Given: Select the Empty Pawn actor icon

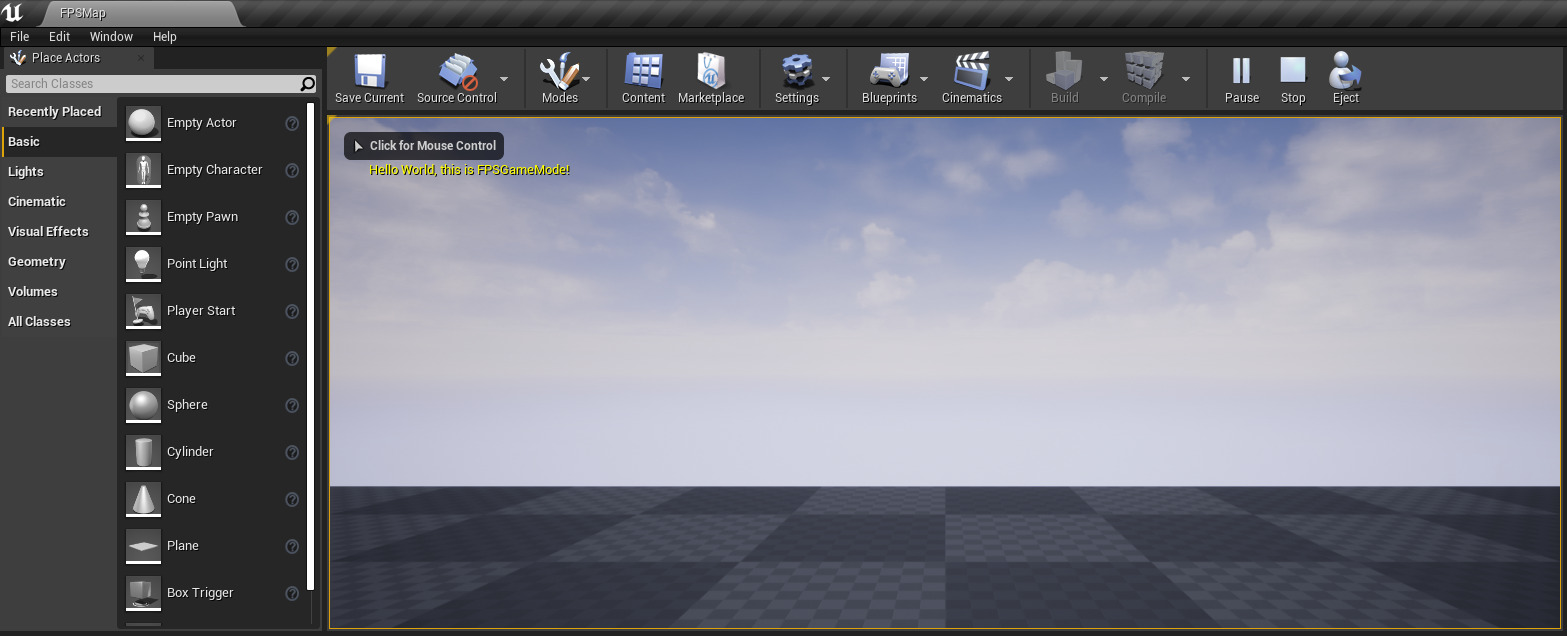Looking at the screenshot, I should (144, 217).
